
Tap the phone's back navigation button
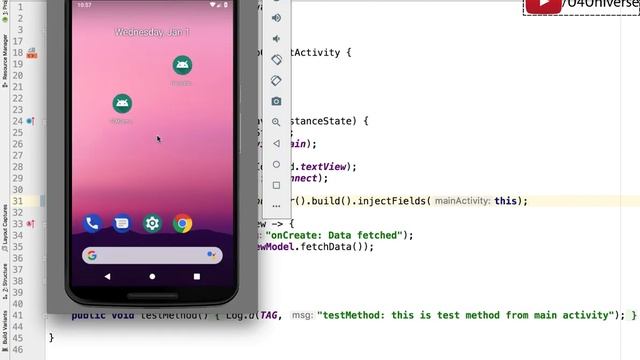click(107, 276)
